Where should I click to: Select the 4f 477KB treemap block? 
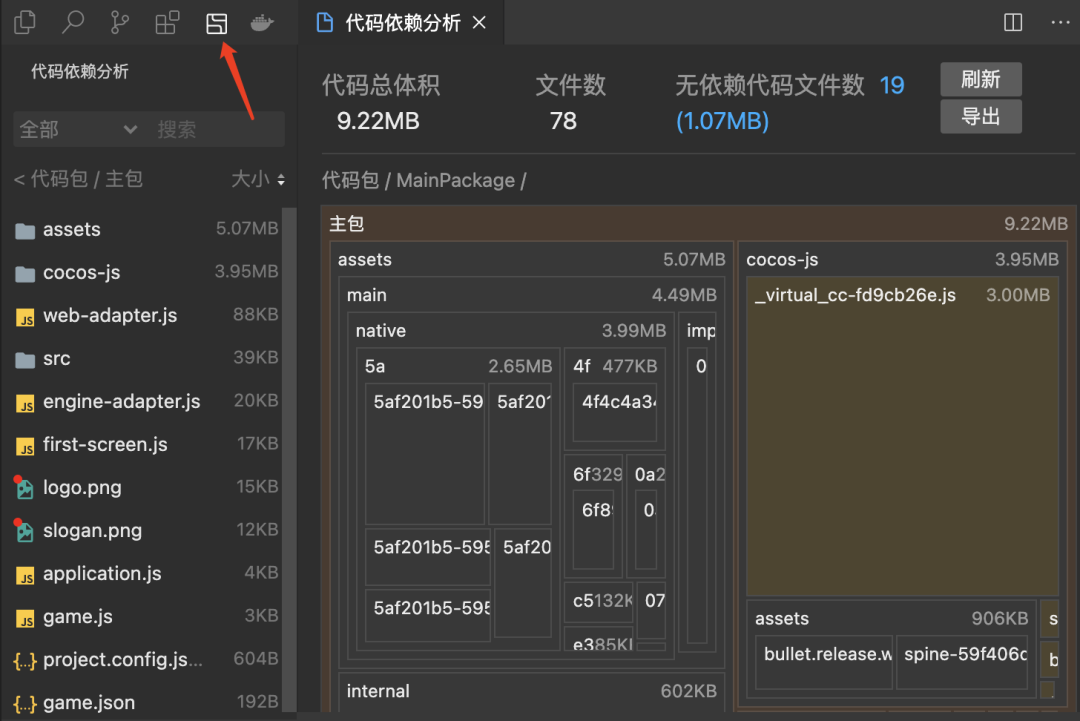615,366
